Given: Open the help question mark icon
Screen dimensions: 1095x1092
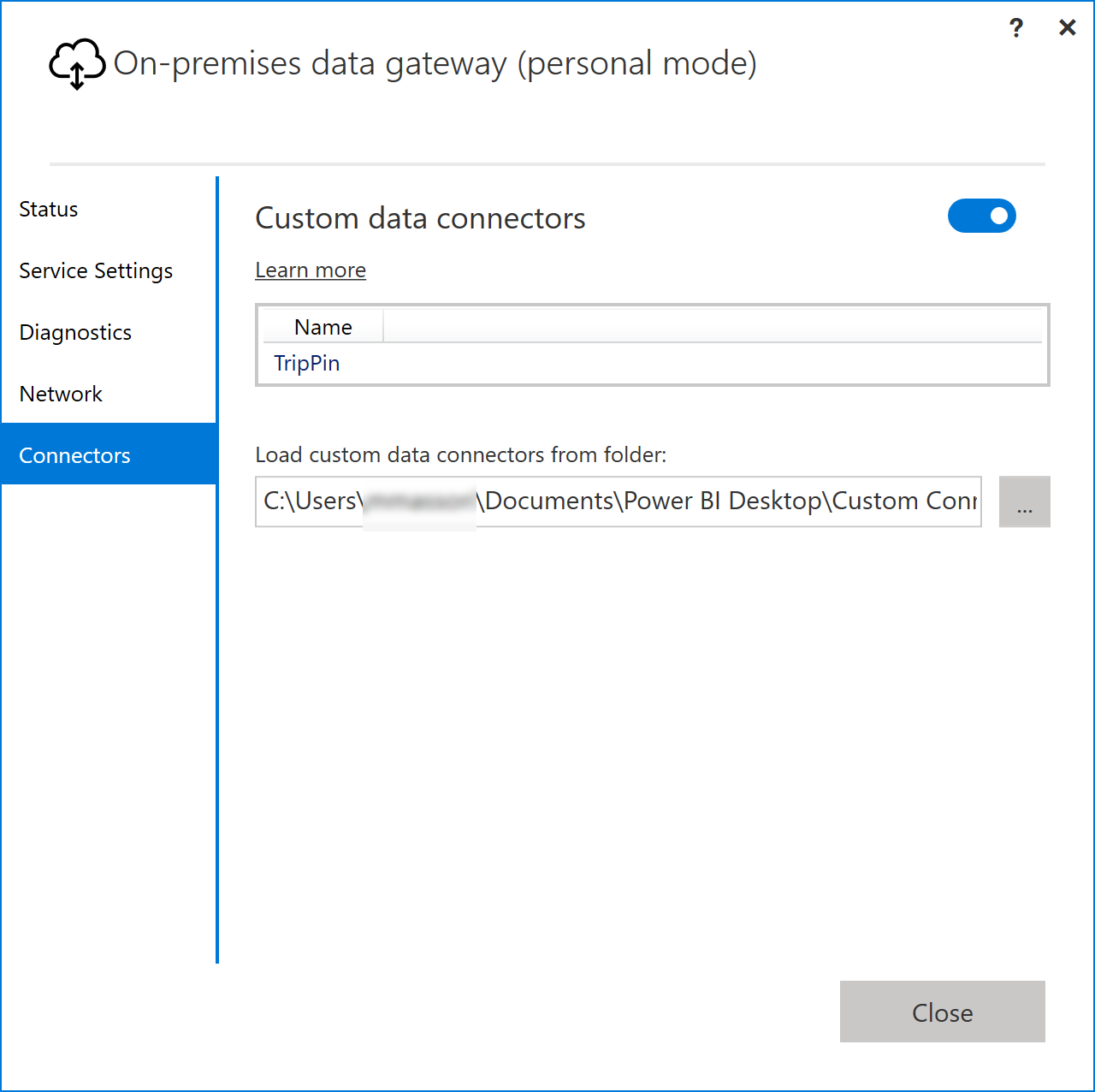Looking at the screenshot, I should coord(1015,27).
